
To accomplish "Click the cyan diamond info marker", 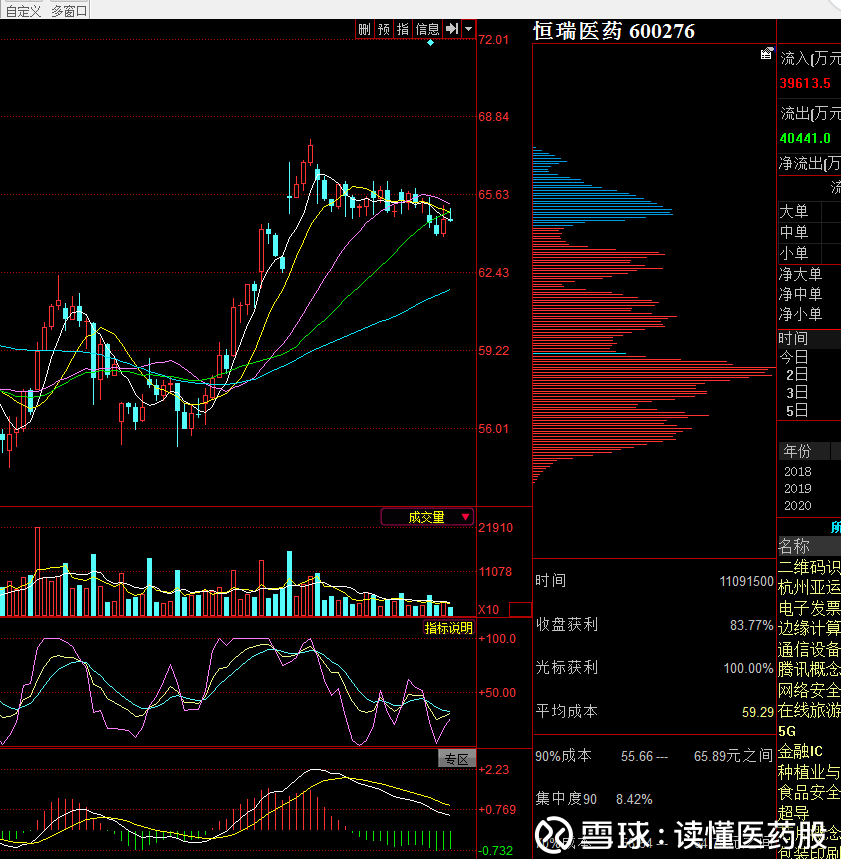I will [431, 43].
